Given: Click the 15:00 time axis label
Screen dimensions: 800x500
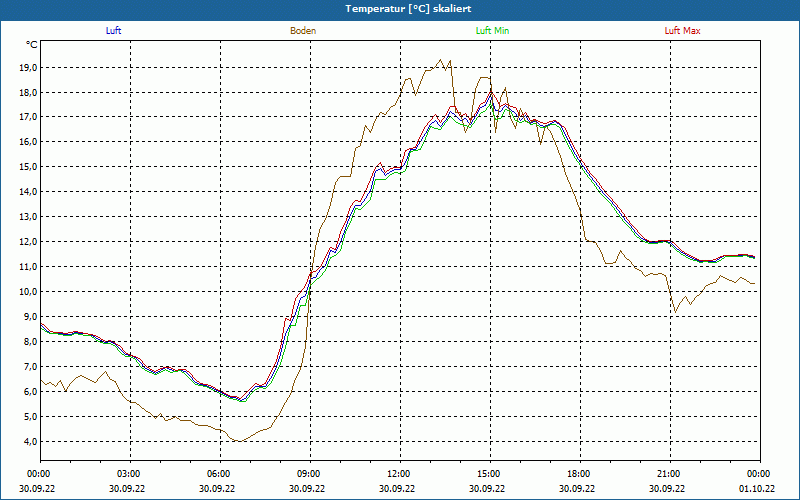Looking at the screenshot, I should click(488, 474).
